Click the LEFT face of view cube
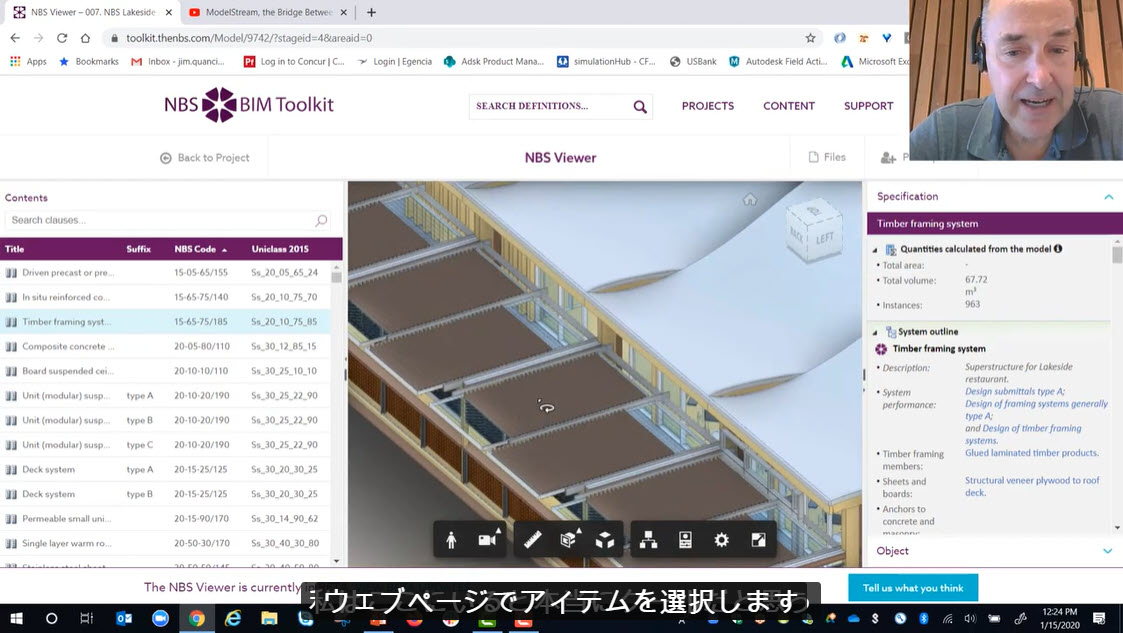This screenshot has width=1123, height=633. (824, 238)
